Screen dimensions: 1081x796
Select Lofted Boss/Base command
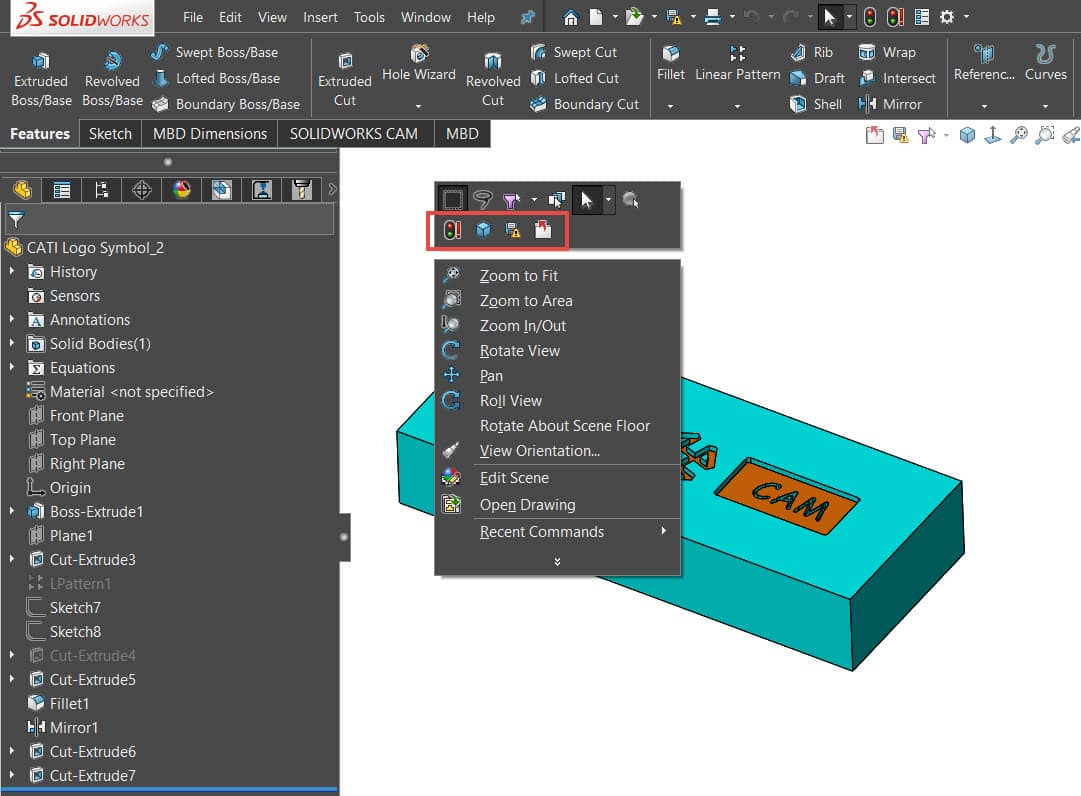(216, 79)
